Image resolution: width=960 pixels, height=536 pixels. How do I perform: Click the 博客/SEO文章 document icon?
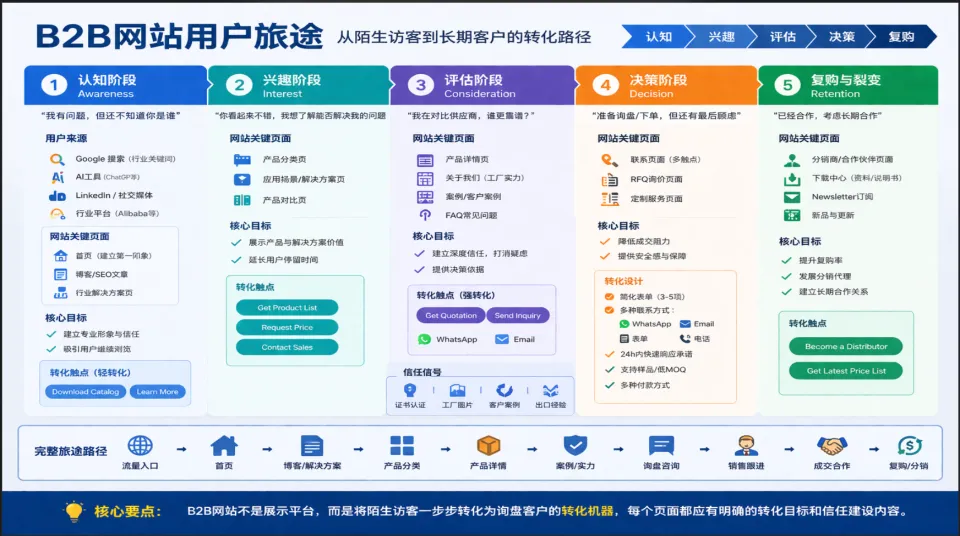[61, 274]
